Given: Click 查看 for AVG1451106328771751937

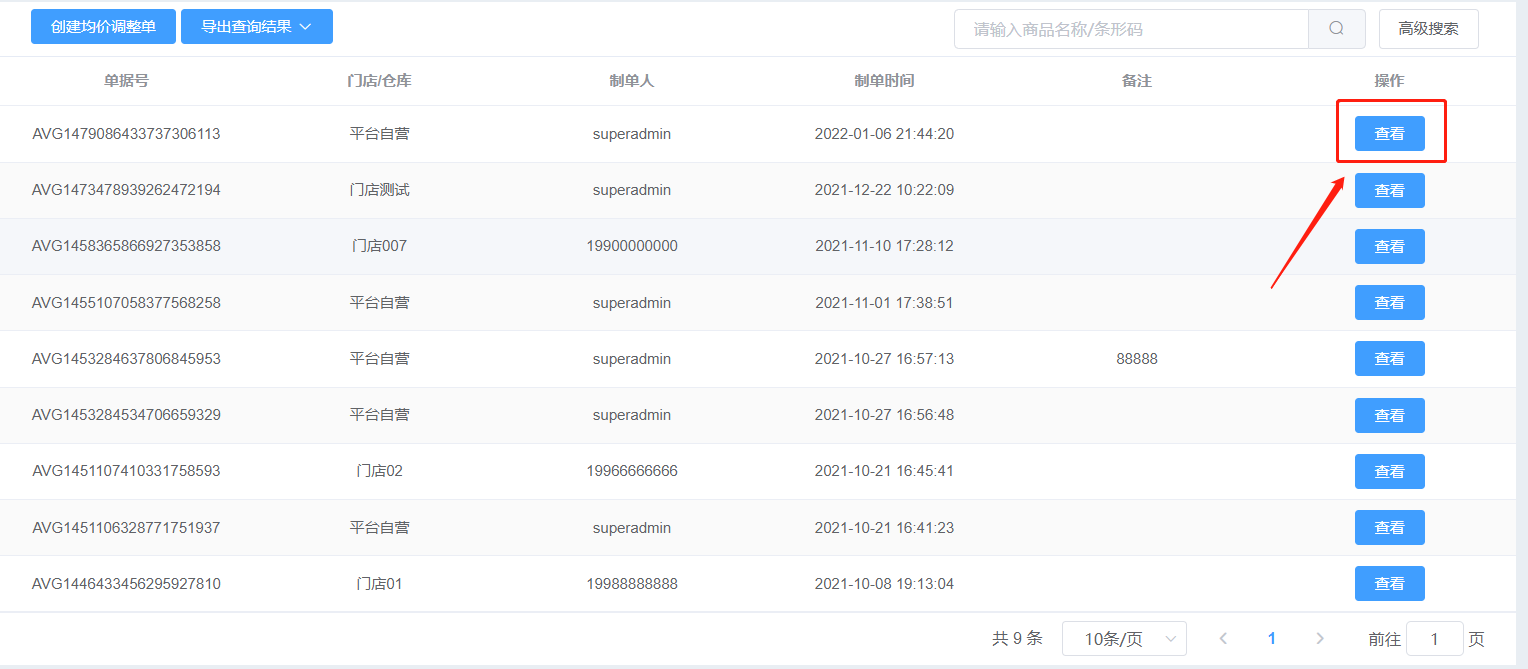Looking at the screenshot, I should [x=1389, y=527].
